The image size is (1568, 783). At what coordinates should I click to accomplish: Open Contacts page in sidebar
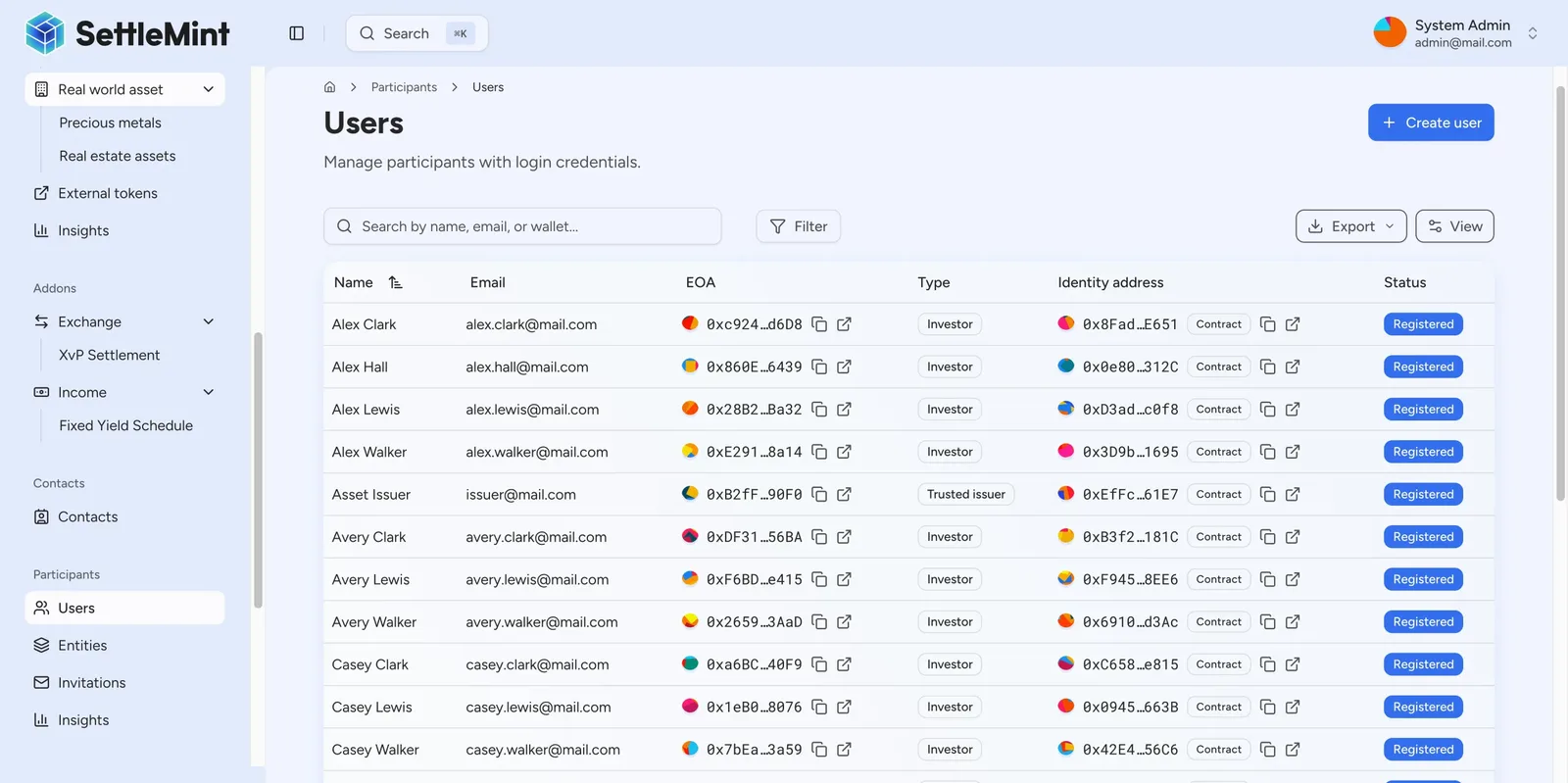87,516
